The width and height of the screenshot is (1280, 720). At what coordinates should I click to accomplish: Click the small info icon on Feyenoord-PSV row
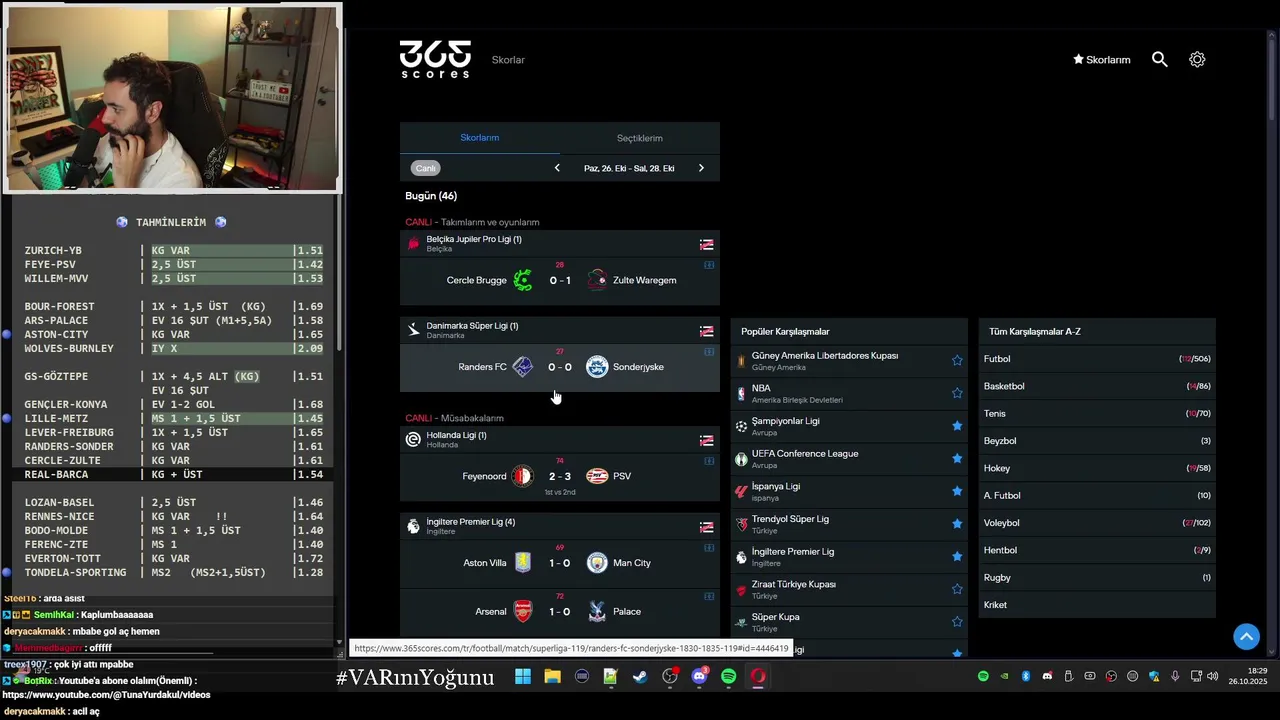tap(709, 461)
